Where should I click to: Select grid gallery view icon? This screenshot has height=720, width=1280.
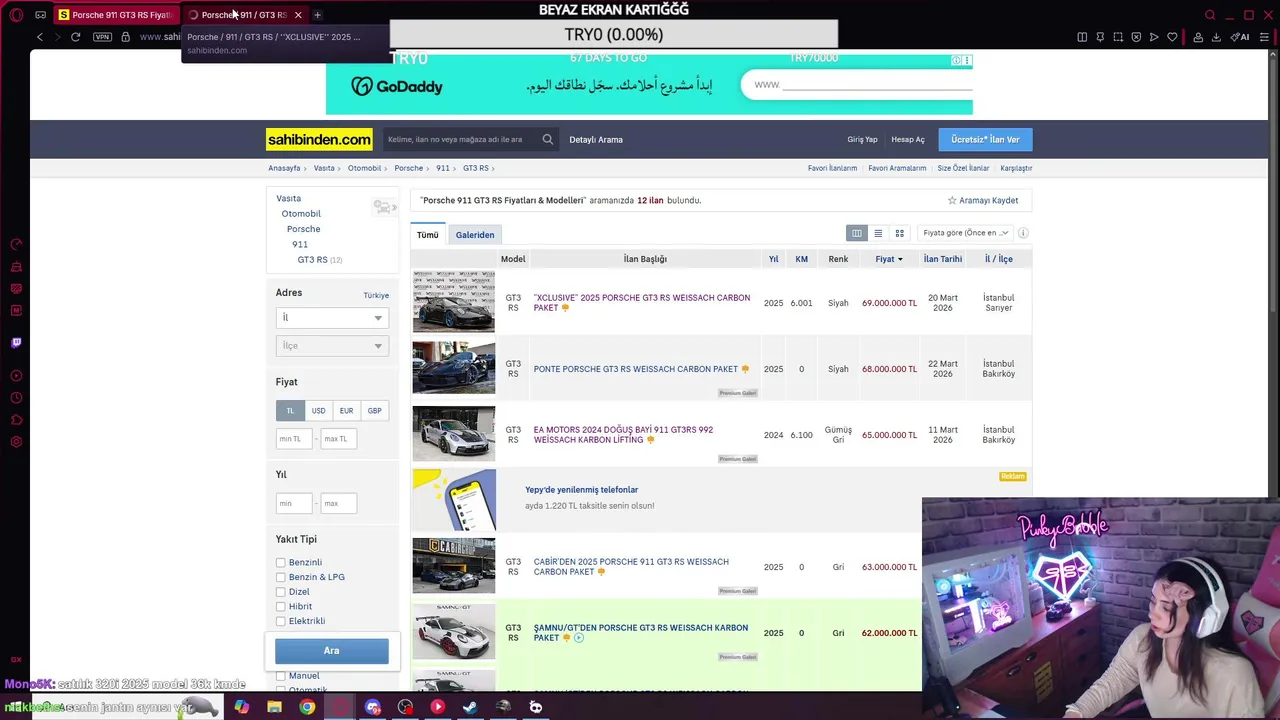tap(899, 233)
